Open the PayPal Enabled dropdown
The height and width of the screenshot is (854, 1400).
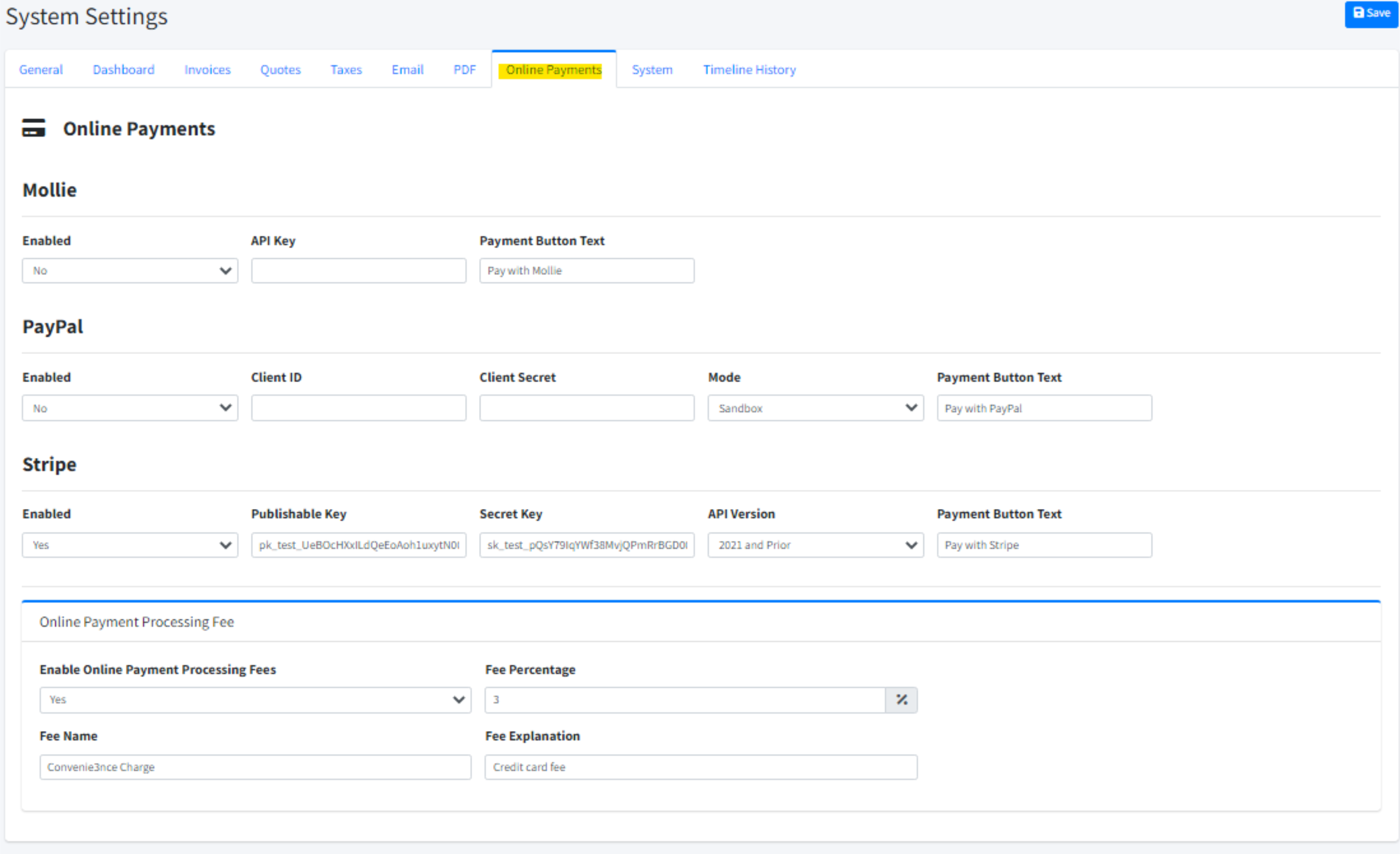(x=130, y=408)
